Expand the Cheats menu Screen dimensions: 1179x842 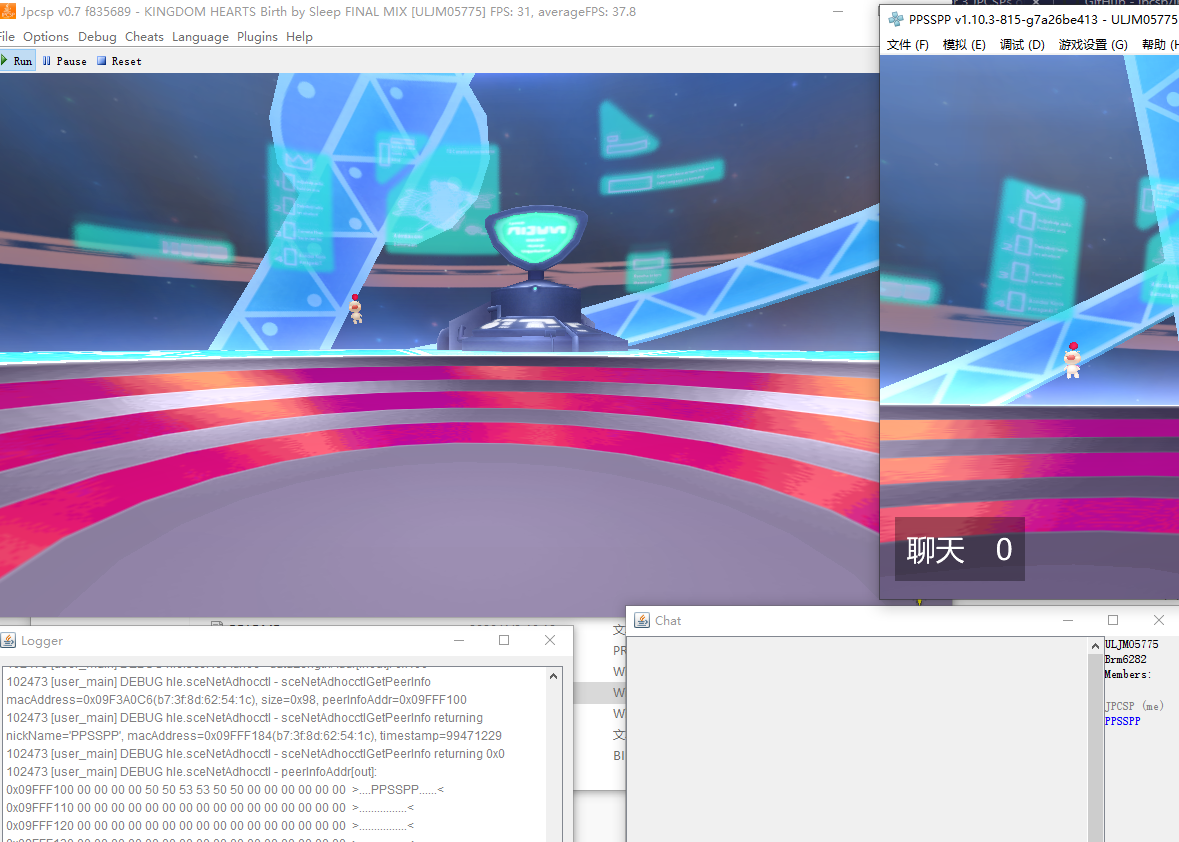click(x=144, y=37)
